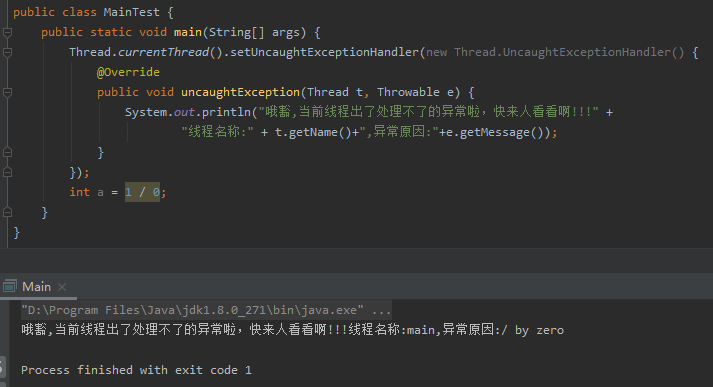
Task: Expand the folded java.exe command line
Action: [x=381, y=310]
